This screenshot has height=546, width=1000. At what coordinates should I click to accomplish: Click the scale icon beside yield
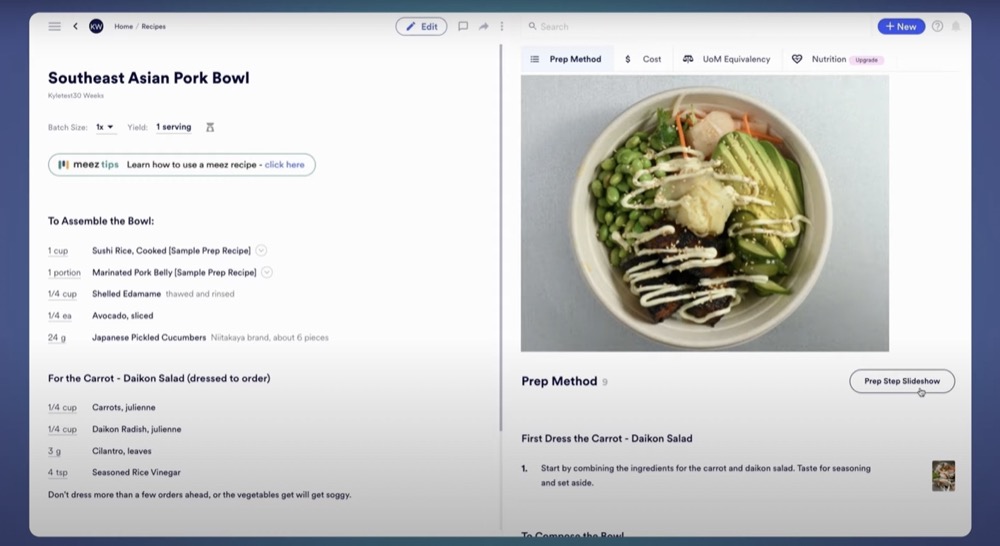pos(210,127)
